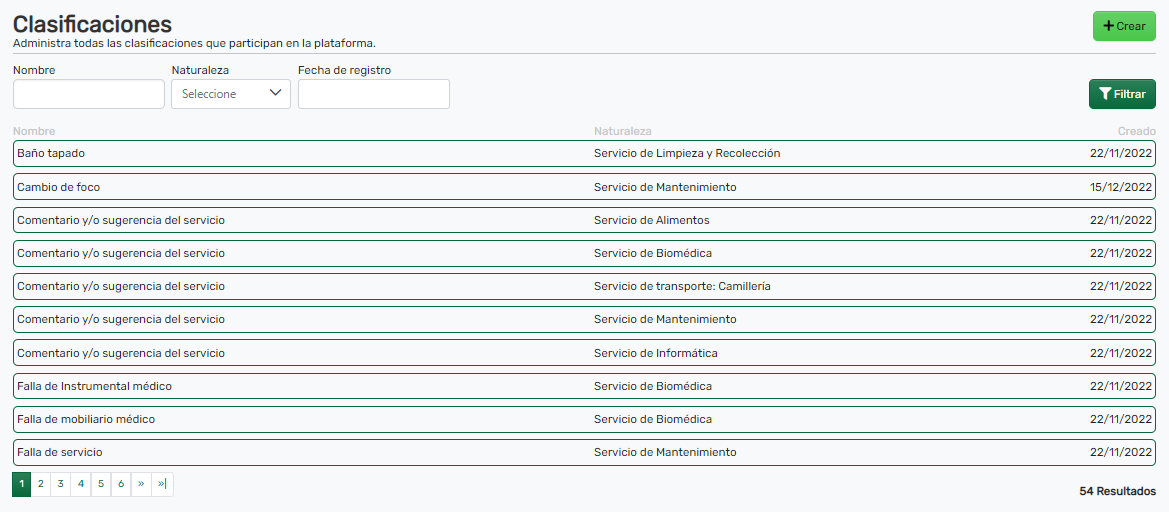This screenshot has width=1169, height=512.
Task: Click the last page arrow icon
Action: pos(162,484)
